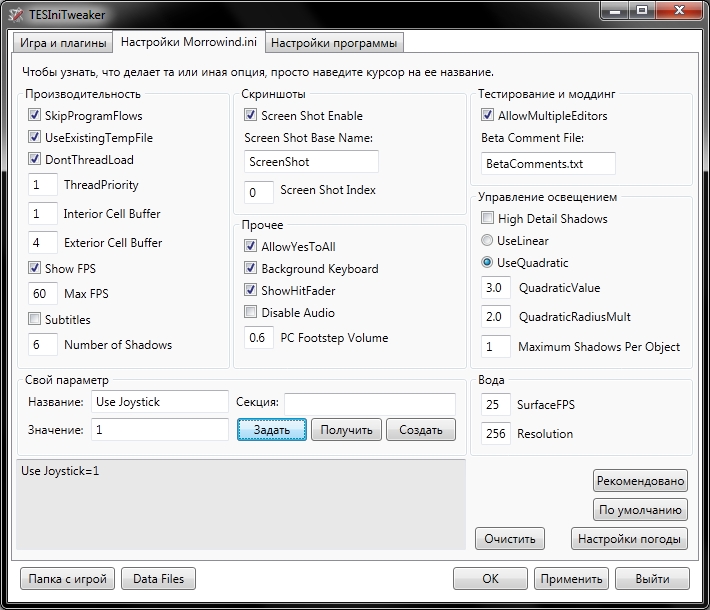The width and height of the screenshot is (710, 610).
Task: Click the Получить button
Action: click(346, 430)
